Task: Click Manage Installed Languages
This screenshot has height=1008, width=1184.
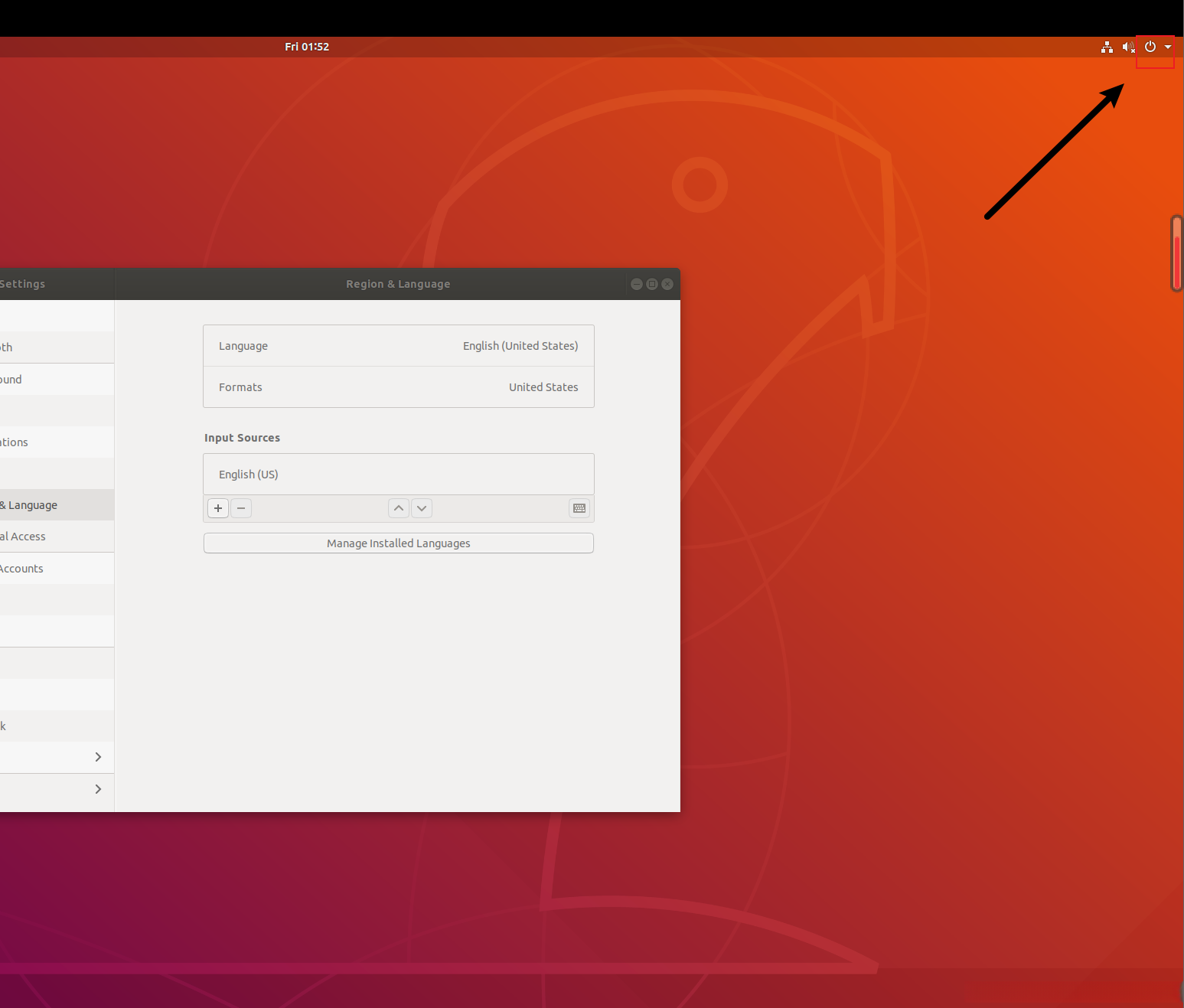Action: (399, 543)
